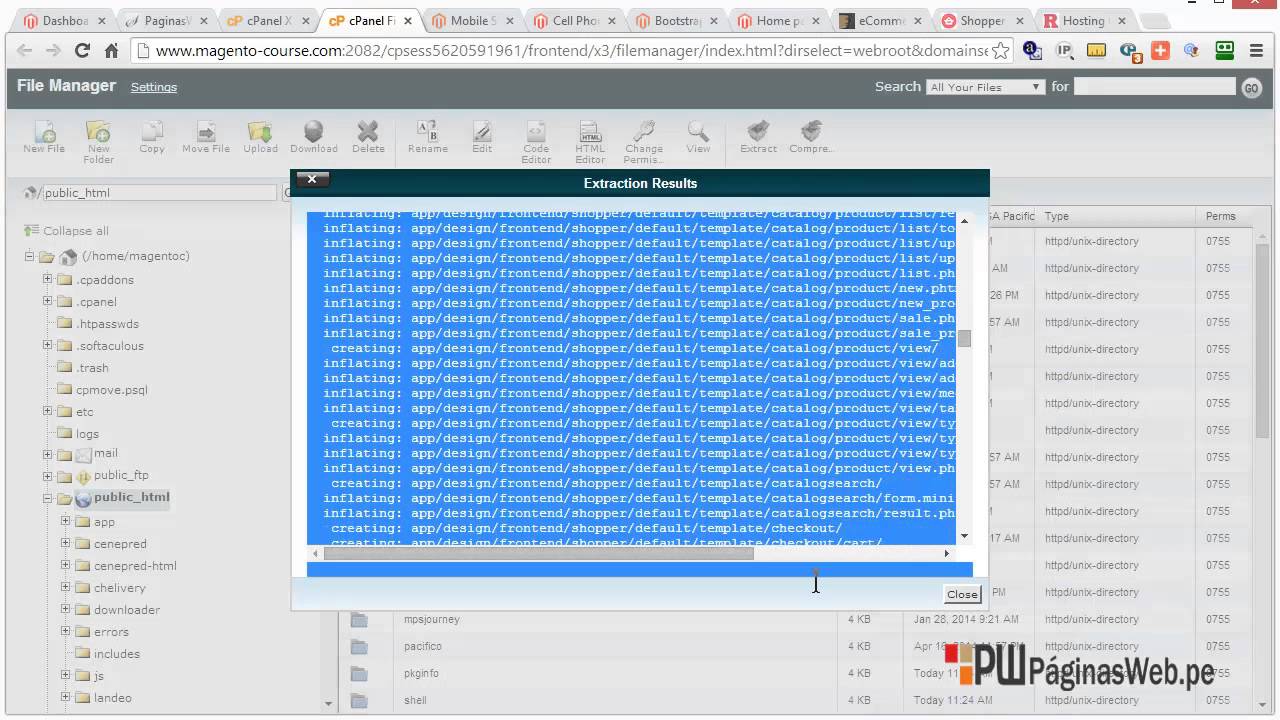Click the Delete toolbar icon
1280x720 pixels.
tap(368, 137)
